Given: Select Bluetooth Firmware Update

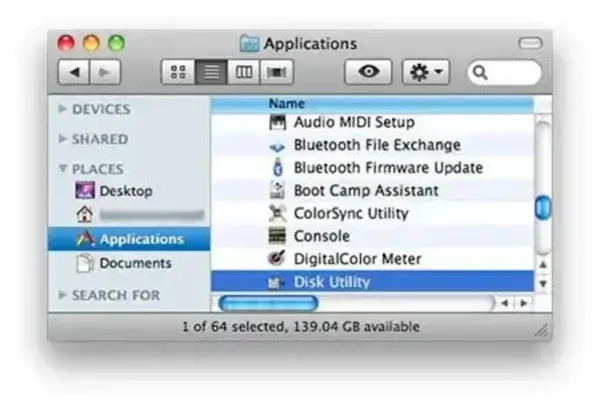Looking at the screenshot, I should coord(372,168).
